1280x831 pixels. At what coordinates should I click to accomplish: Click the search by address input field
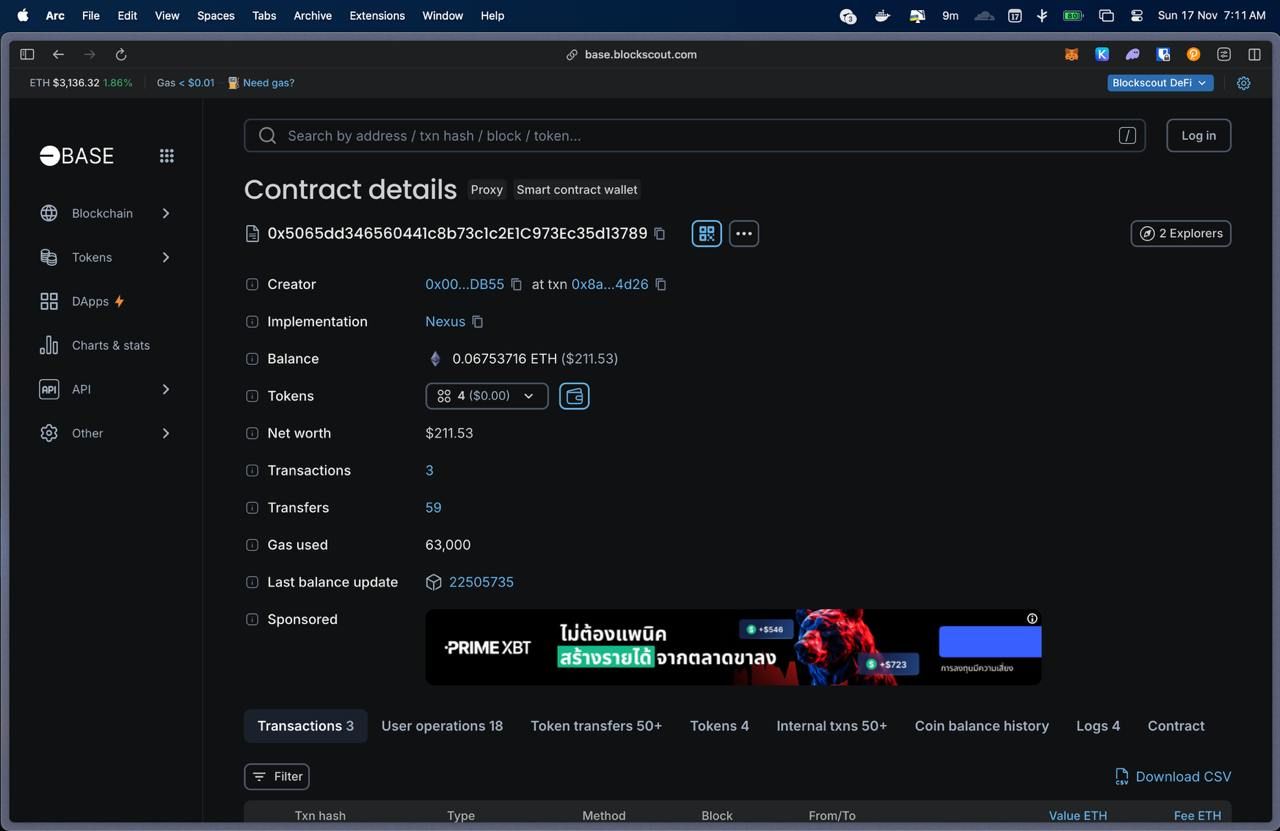pyautogui.click(x=695, y=136)
